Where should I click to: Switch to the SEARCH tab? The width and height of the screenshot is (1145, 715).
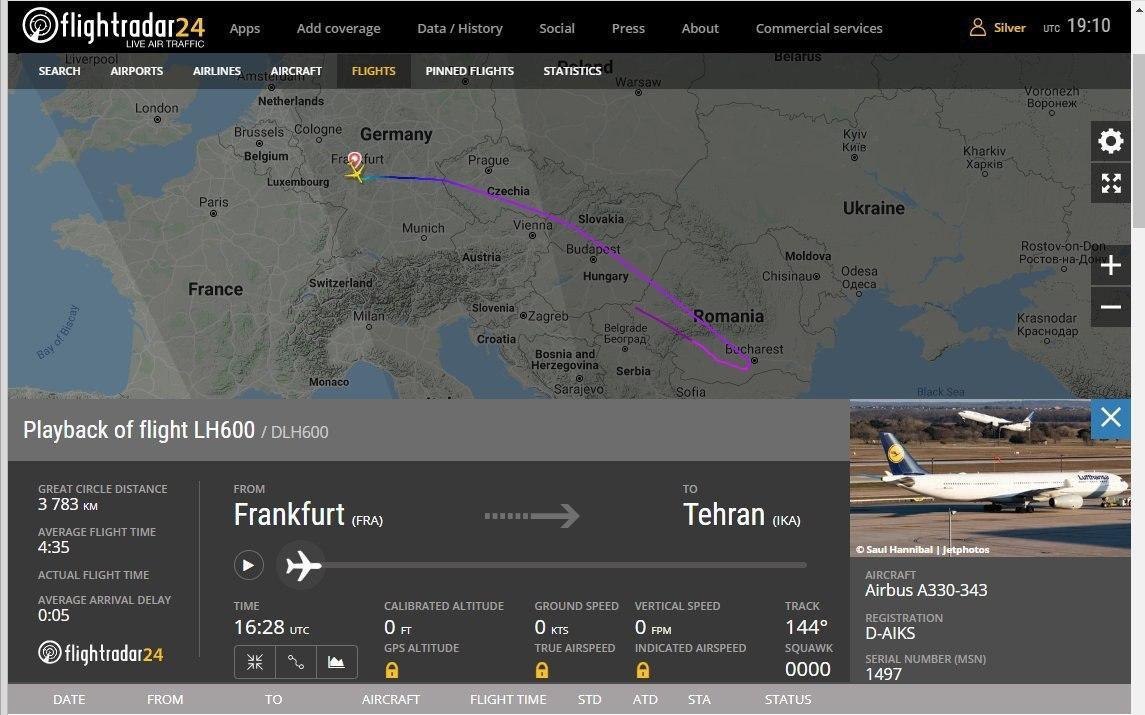(x=59, y=71)
